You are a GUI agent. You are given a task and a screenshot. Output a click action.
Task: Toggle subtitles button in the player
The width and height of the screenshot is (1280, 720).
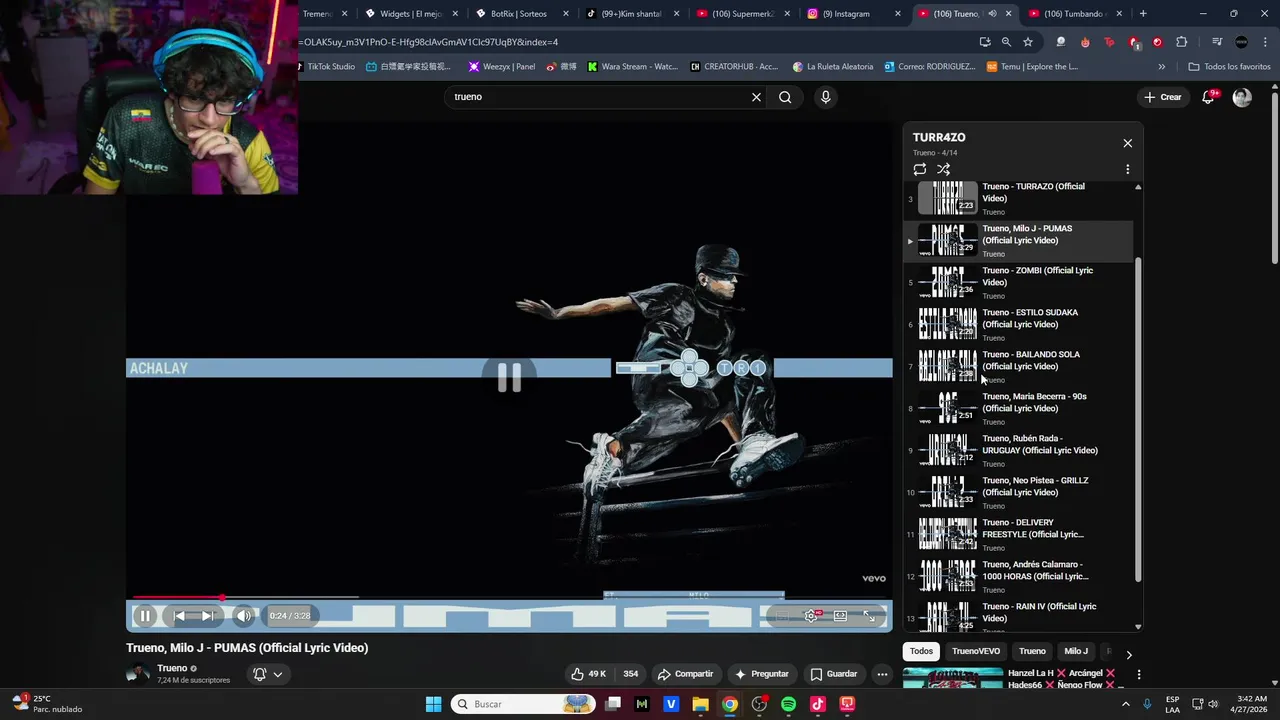coord(782,616)
